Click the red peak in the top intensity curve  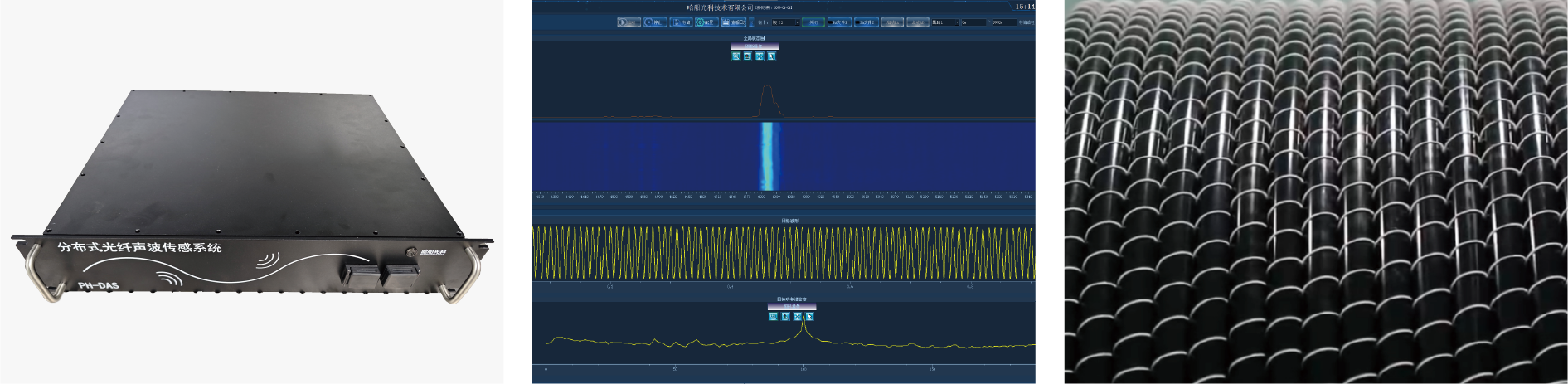[768, 100]
